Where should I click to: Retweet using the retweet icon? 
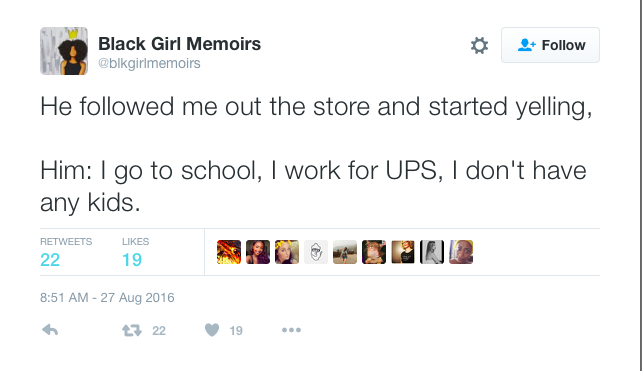pos(132,330)
